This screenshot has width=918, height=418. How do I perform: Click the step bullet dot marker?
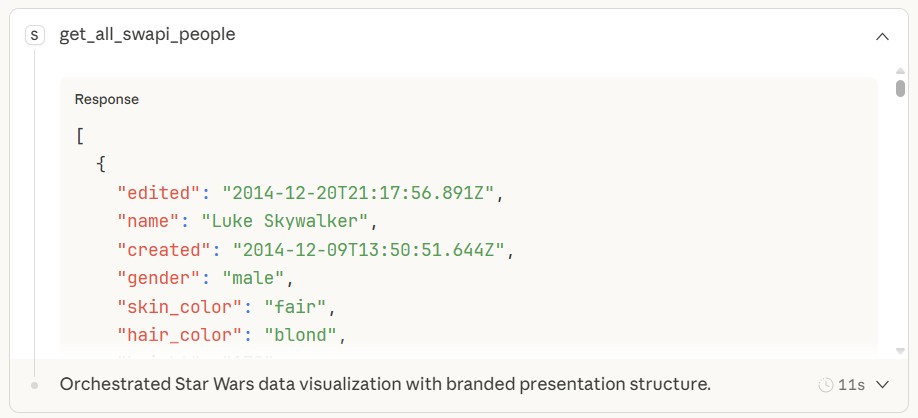pos(35,384)
